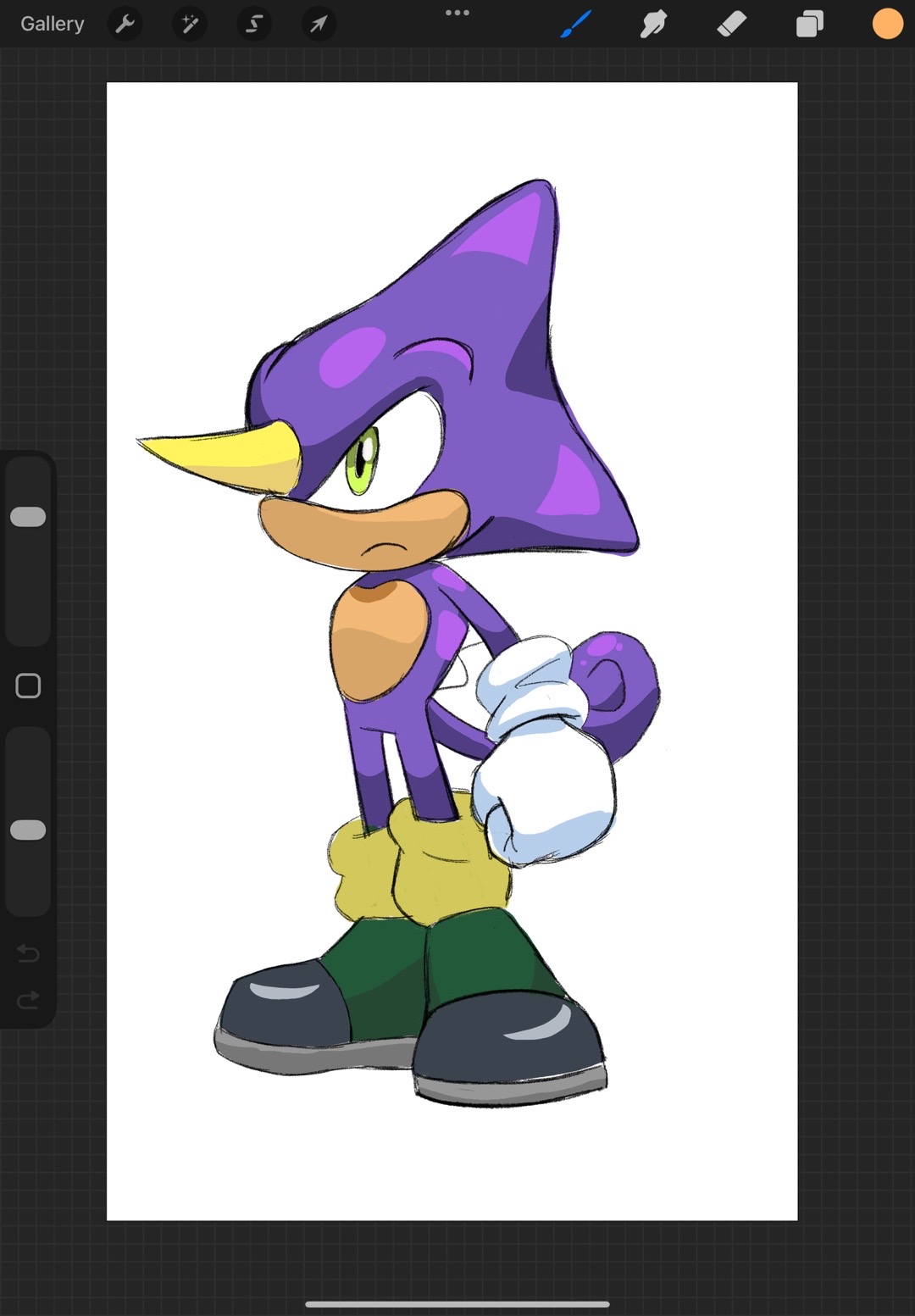Open the Actions wrench menu

pyautogui.click(x=125, y=24)
